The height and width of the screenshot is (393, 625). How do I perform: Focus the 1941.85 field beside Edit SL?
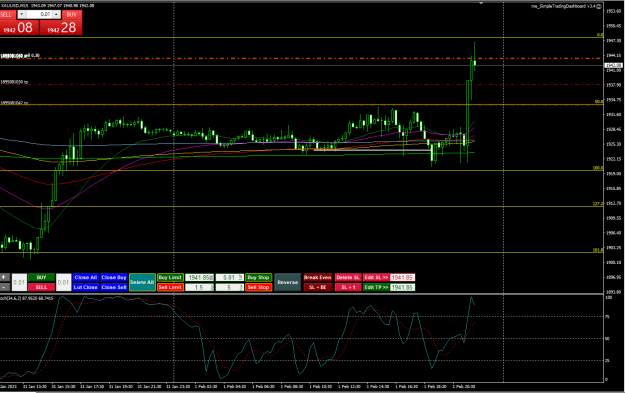click(402, 277)
